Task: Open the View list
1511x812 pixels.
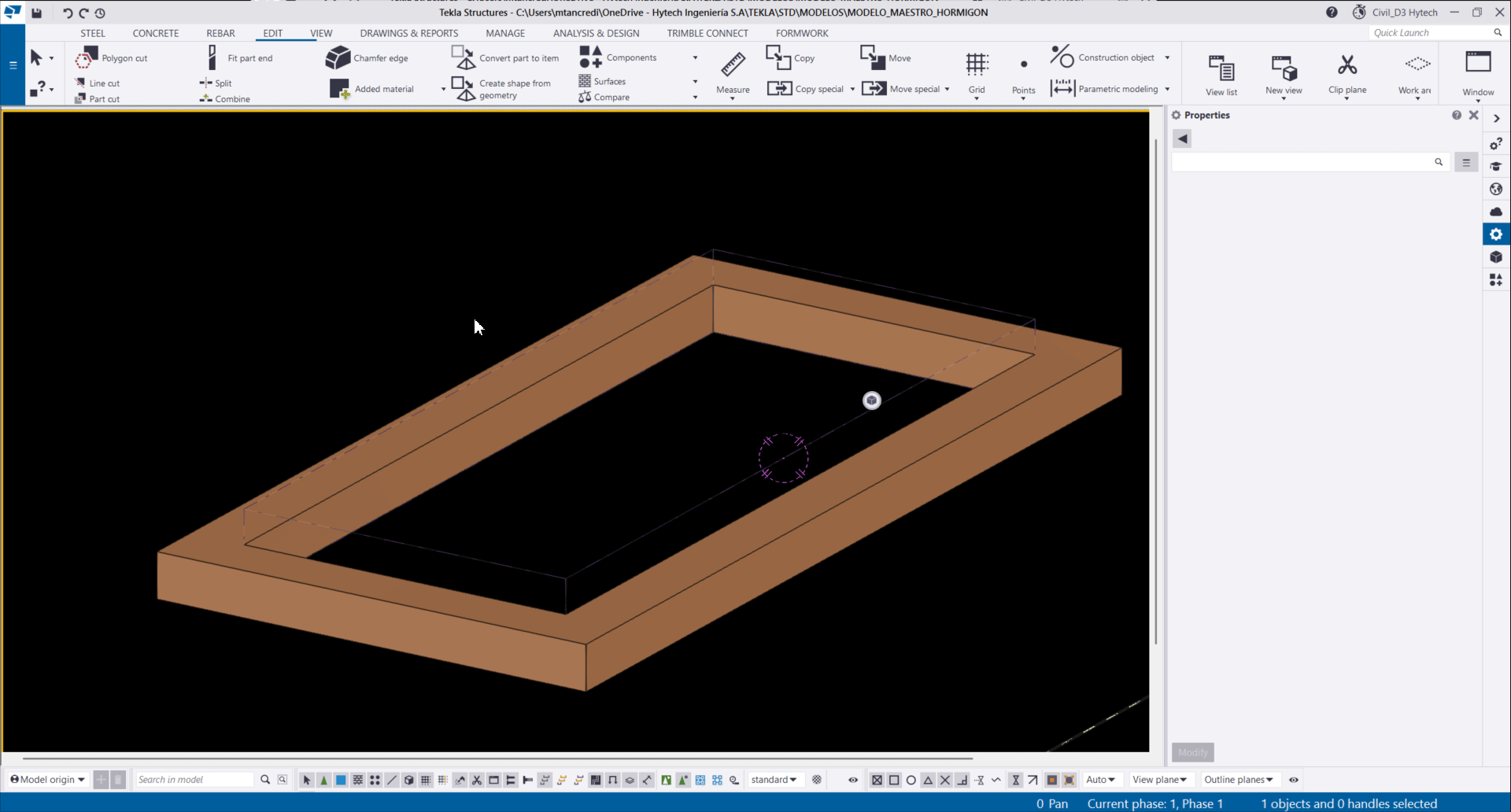Action: (x=1221, y=75)
